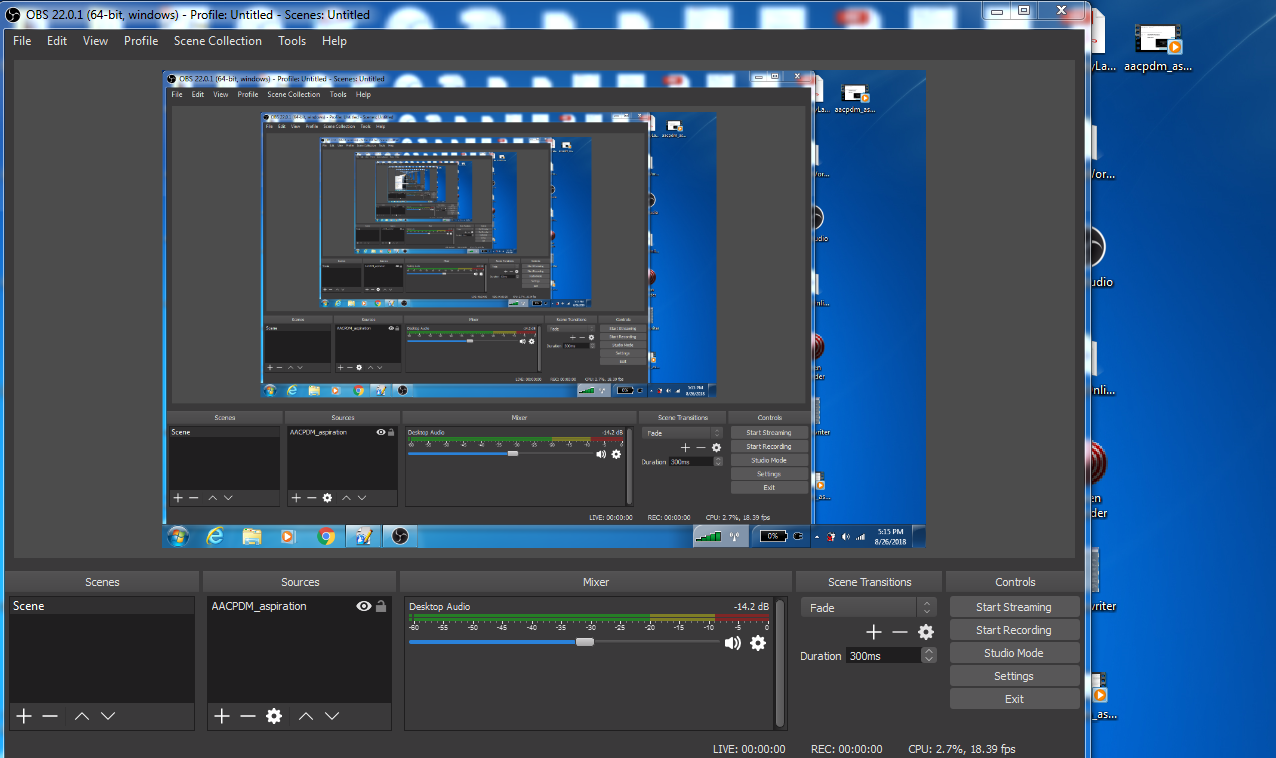
Task: Add a new scene with the plus icon
Action: click(24, 716)
